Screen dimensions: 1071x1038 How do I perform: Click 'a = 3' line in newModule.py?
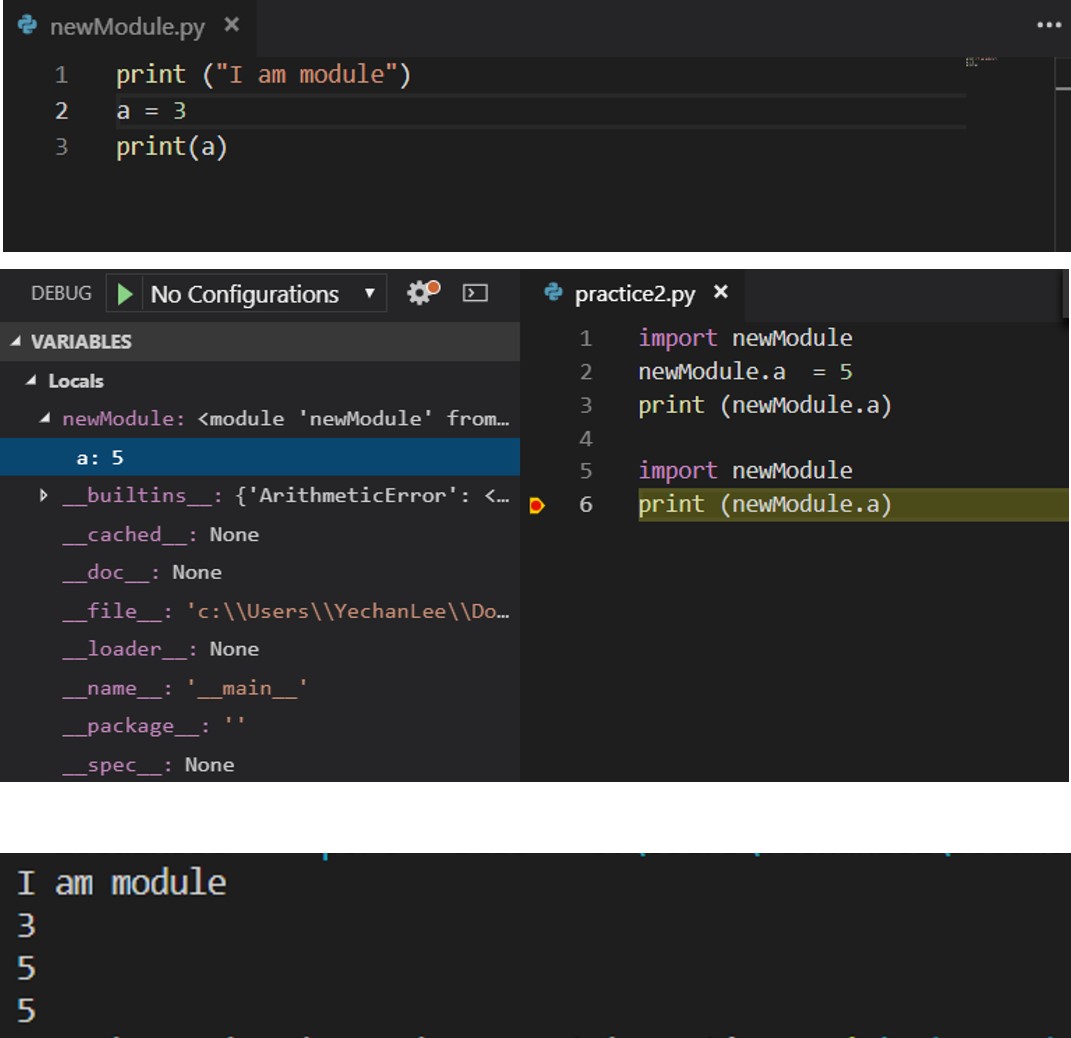(151, 111)
